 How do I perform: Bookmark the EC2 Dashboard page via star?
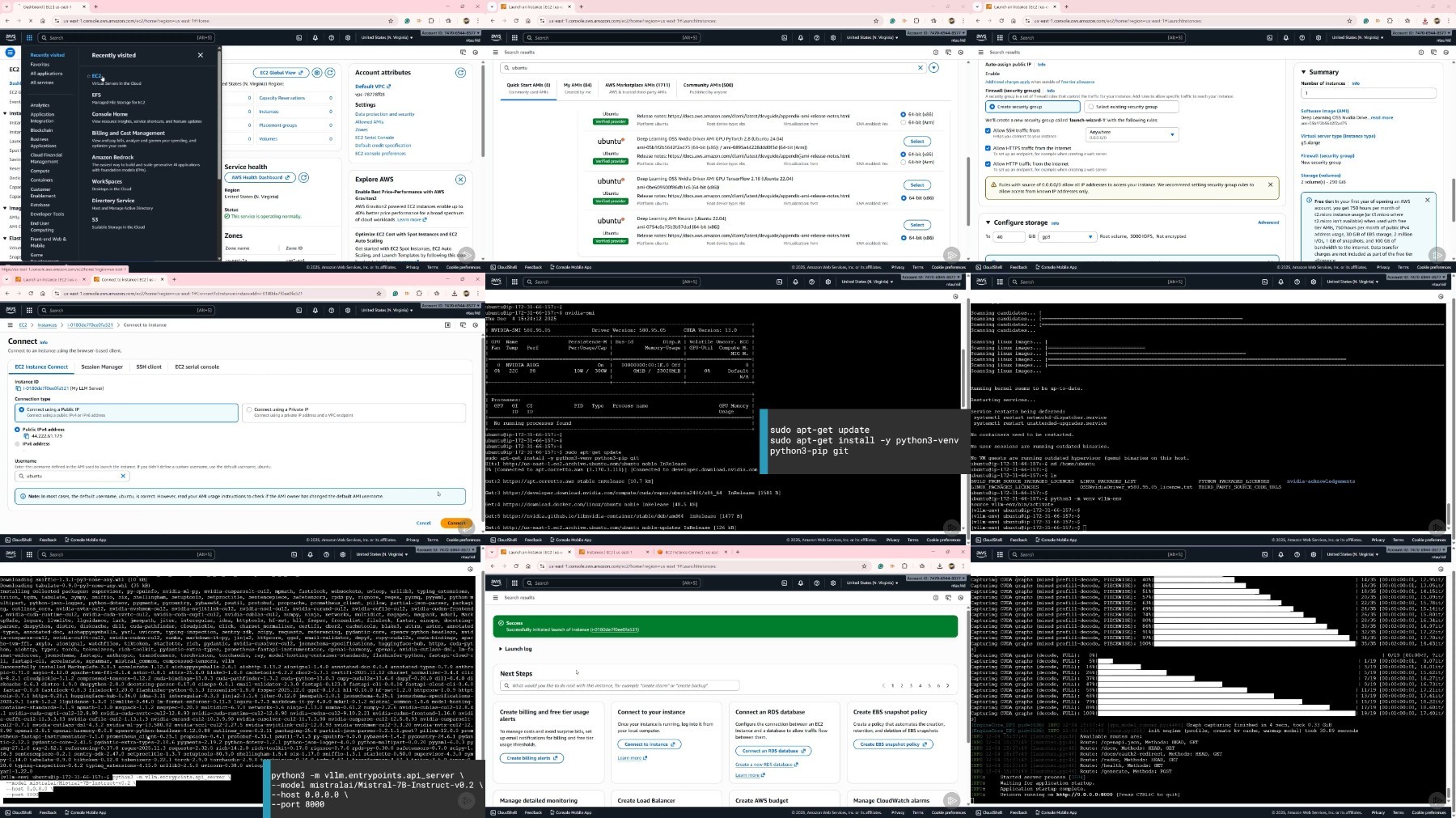391,21
